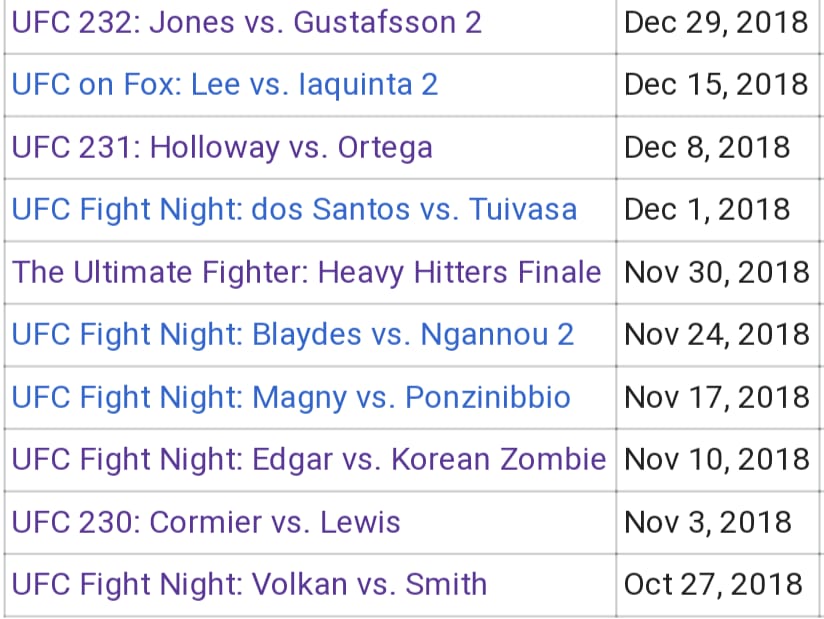Select UFC Fight Night: Blaydes vs. Ngannou 2
824x619 pixels.
click(293, 334)
